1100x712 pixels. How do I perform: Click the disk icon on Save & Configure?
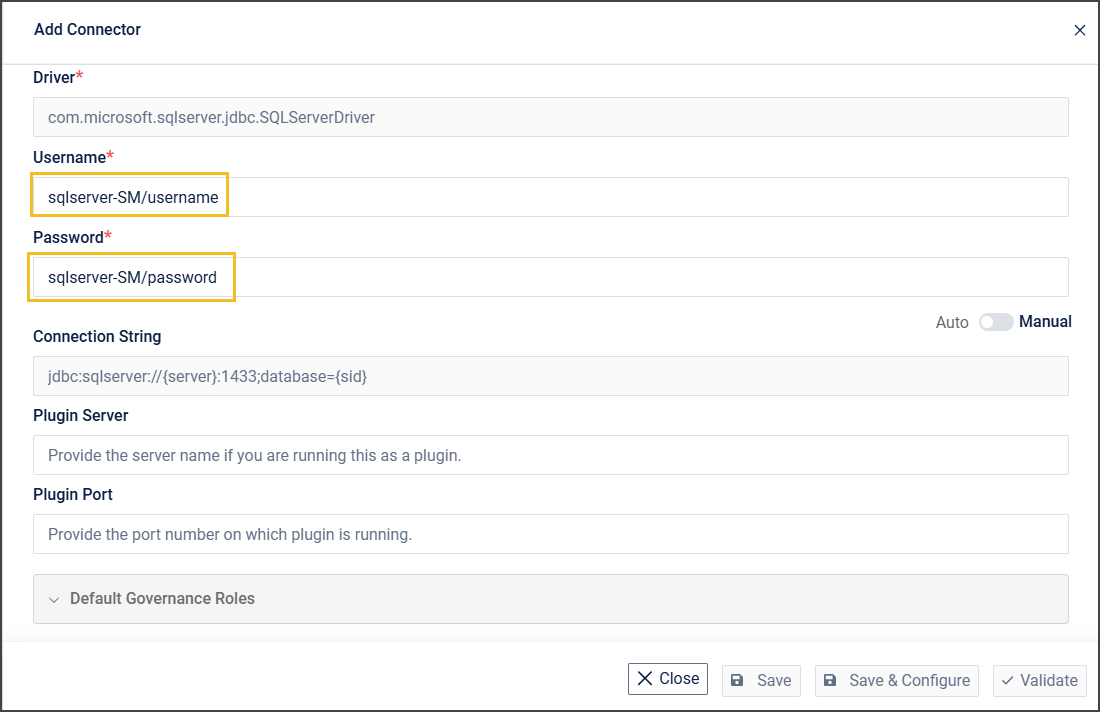pos(830,680)
